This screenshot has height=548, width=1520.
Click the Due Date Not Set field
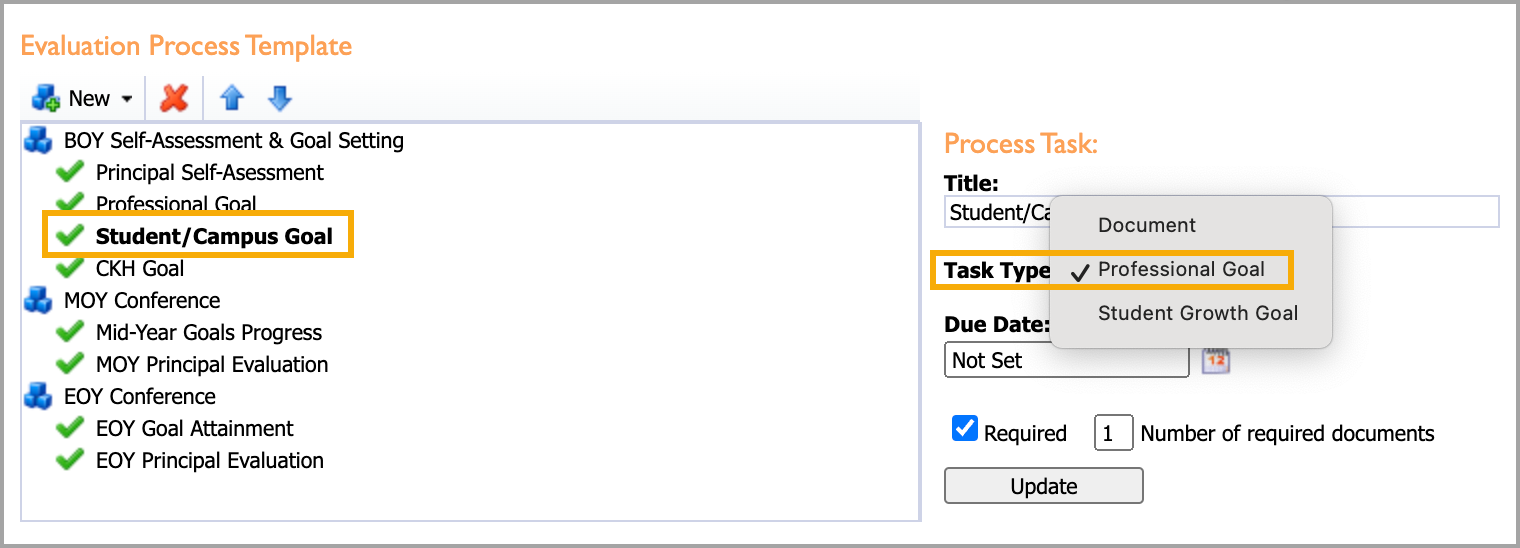[x=1066, y=360]
